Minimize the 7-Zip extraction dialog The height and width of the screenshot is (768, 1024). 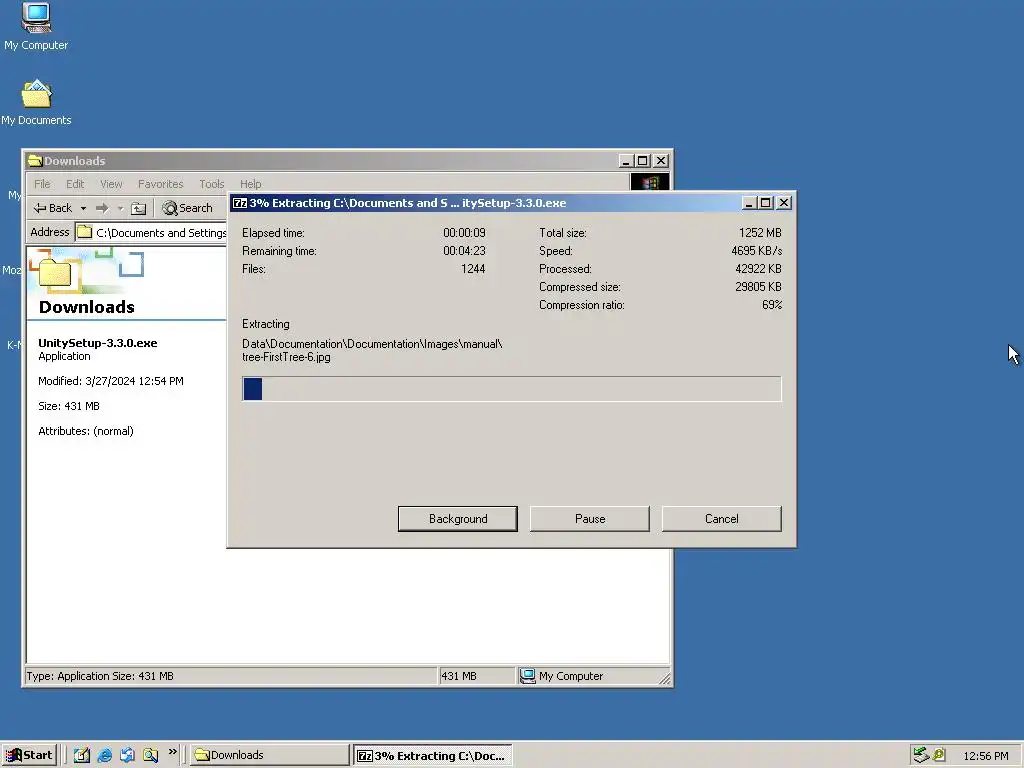coord(749,203)
